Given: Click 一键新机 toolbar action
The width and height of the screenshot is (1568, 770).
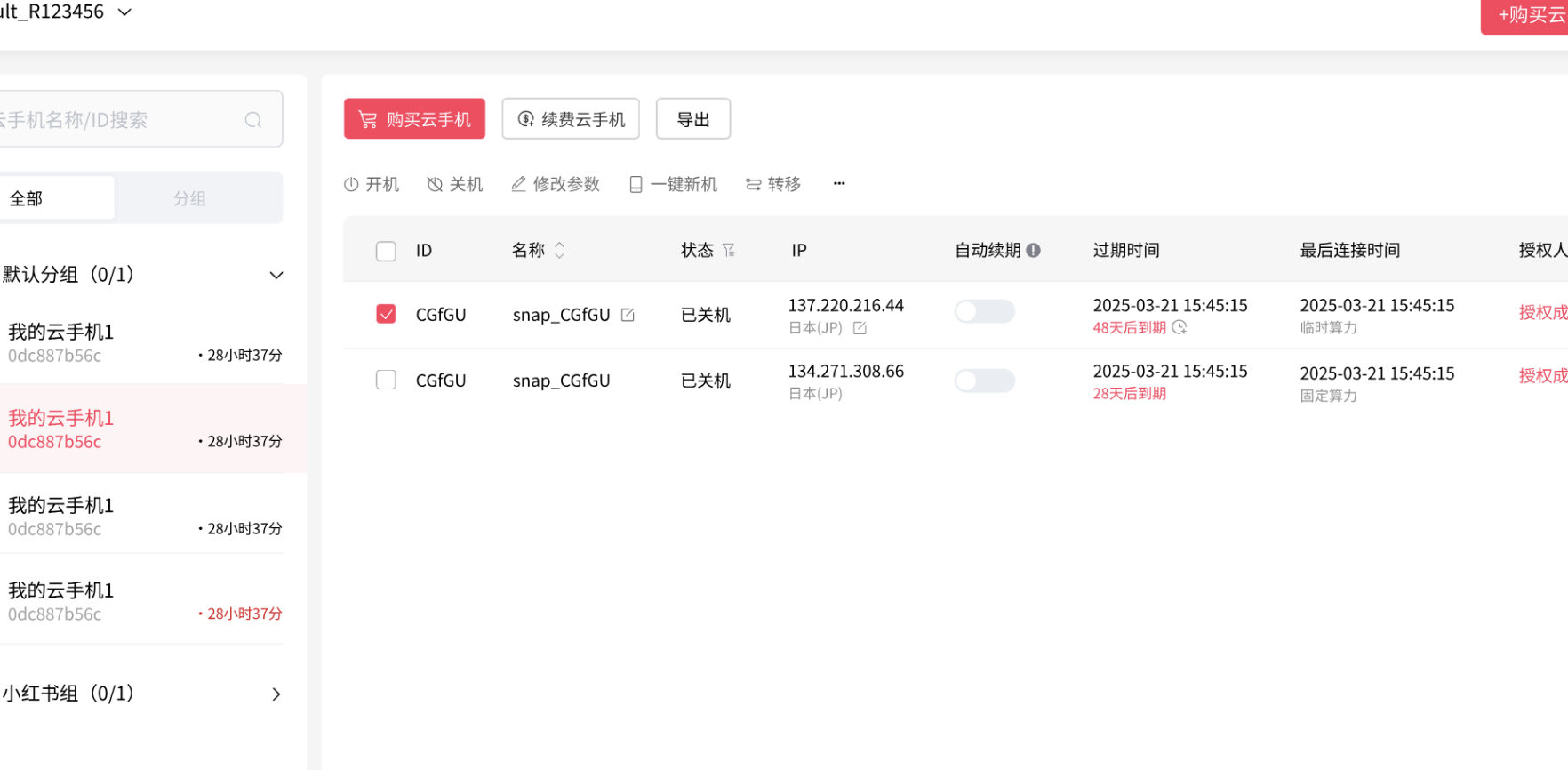Looking at the screenshot, I should (x=673, y=184).
